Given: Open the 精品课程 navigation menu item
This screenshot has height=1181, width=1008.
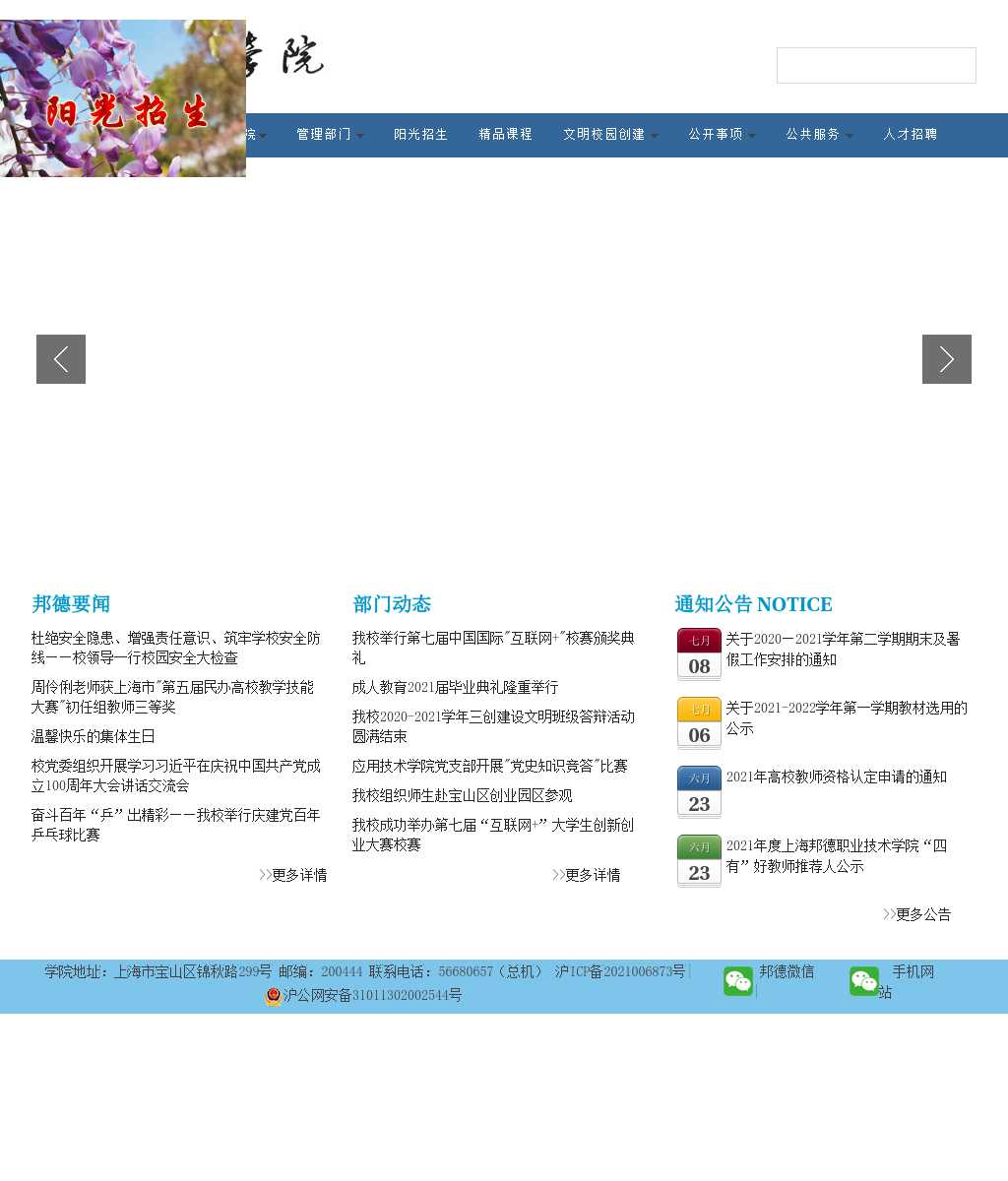Looking at the screenshot, I should (x=506, y=135).
